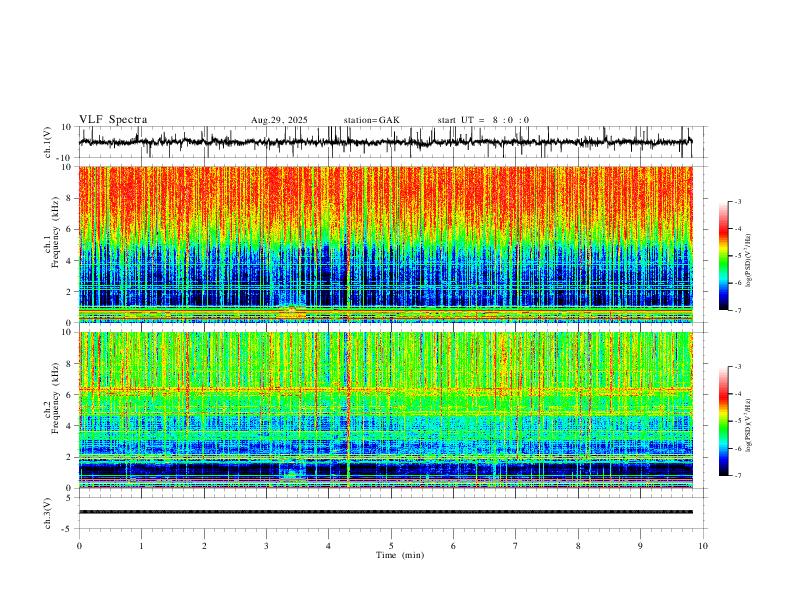This screenshot has width=792, height=612.
Task: Click the "-7" label on ch.1 colorbar
Action: (737, 310)
